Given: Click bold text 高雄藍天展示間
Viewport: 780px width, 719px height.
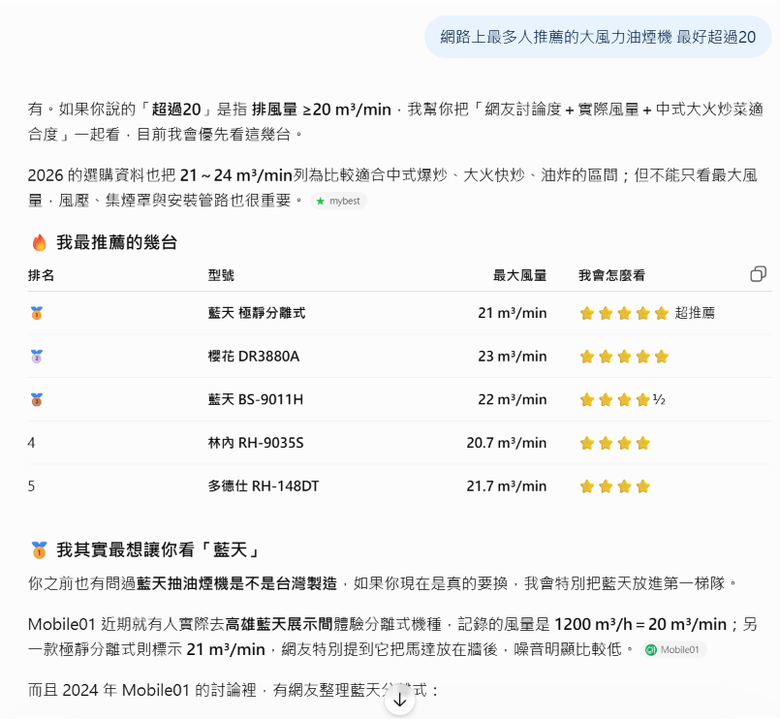Looking at the screenshot, I should [x=279, y=624].
